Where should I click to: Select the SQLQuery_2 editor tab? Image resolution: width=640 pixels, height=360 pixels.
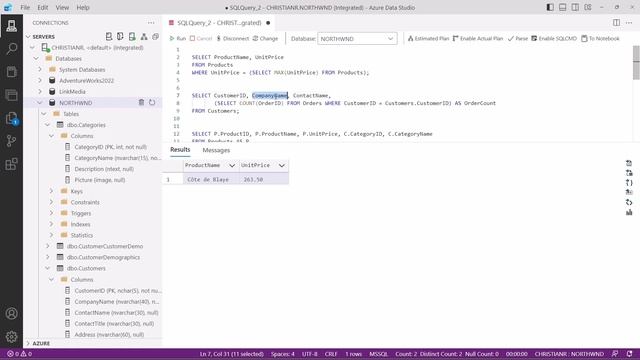tap(219, 23)
